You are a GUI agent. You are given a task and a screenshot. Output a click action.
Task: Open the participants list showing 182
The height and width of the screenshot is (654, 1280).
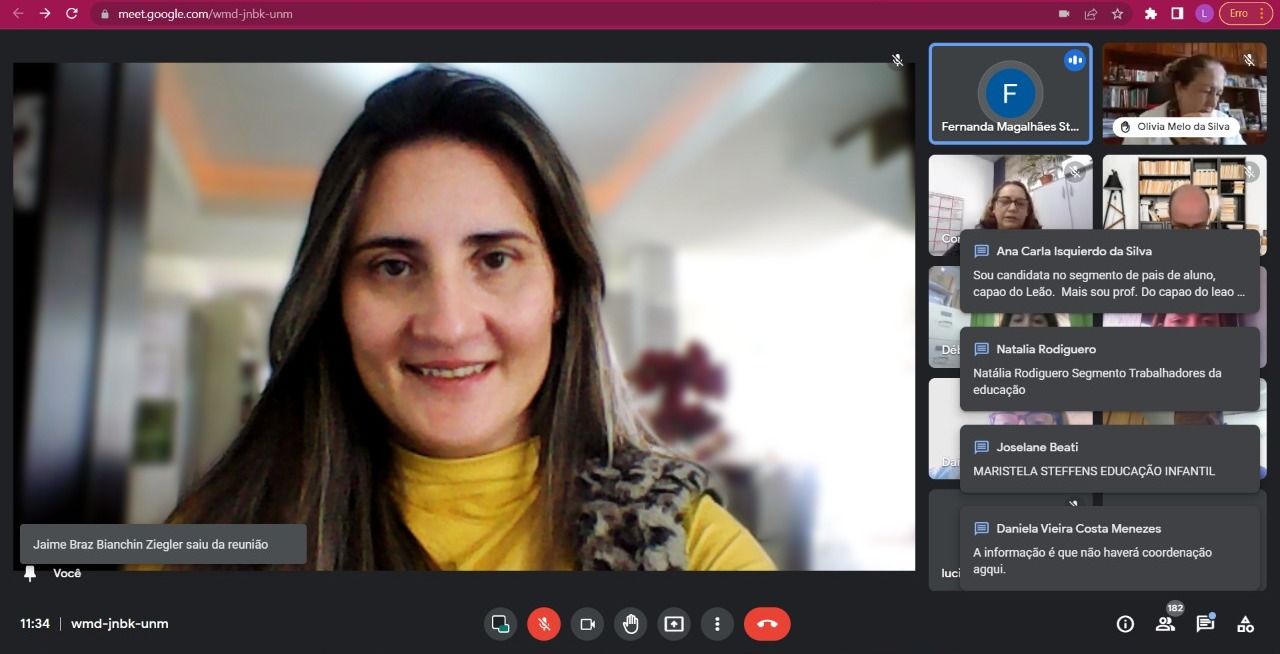(x=1165, y=624)
